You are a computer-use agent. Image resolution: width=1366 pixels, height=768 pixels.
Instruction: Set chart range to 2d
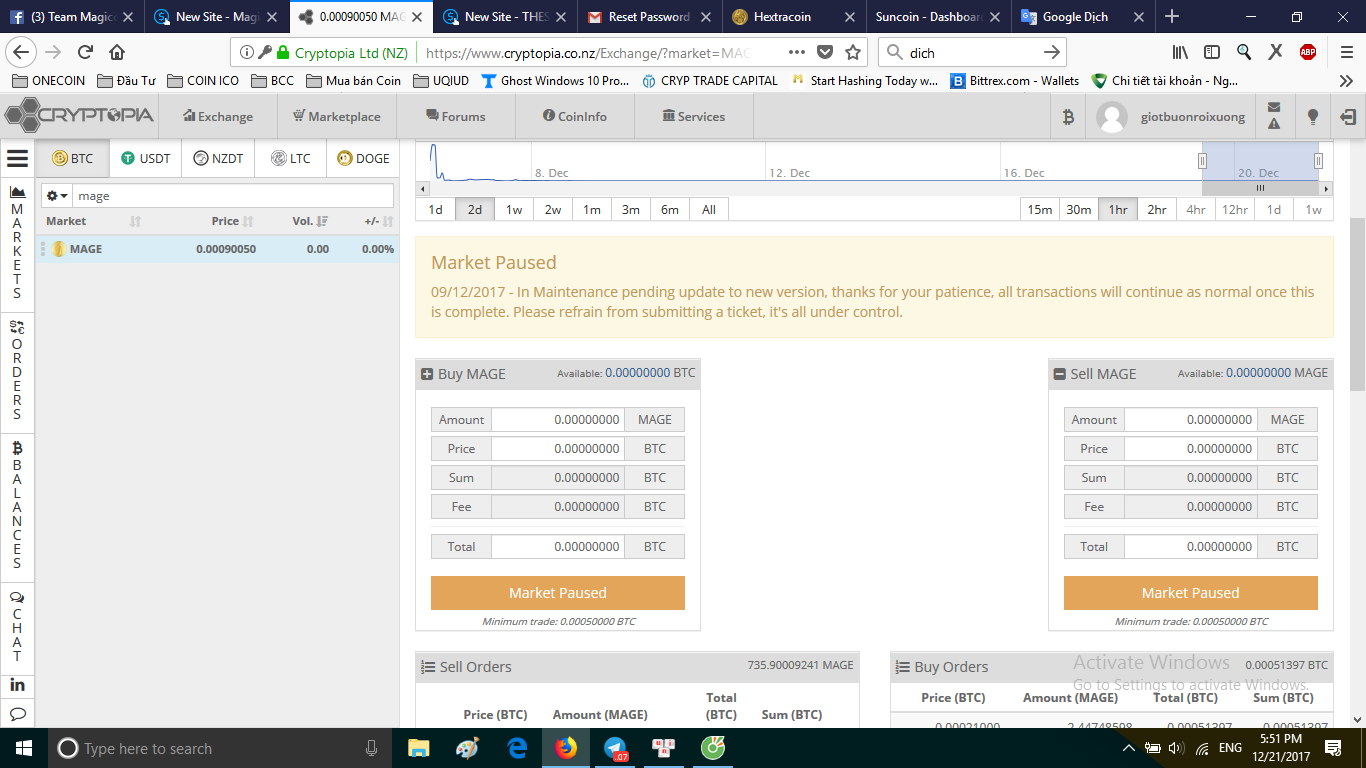click(475, 209)
